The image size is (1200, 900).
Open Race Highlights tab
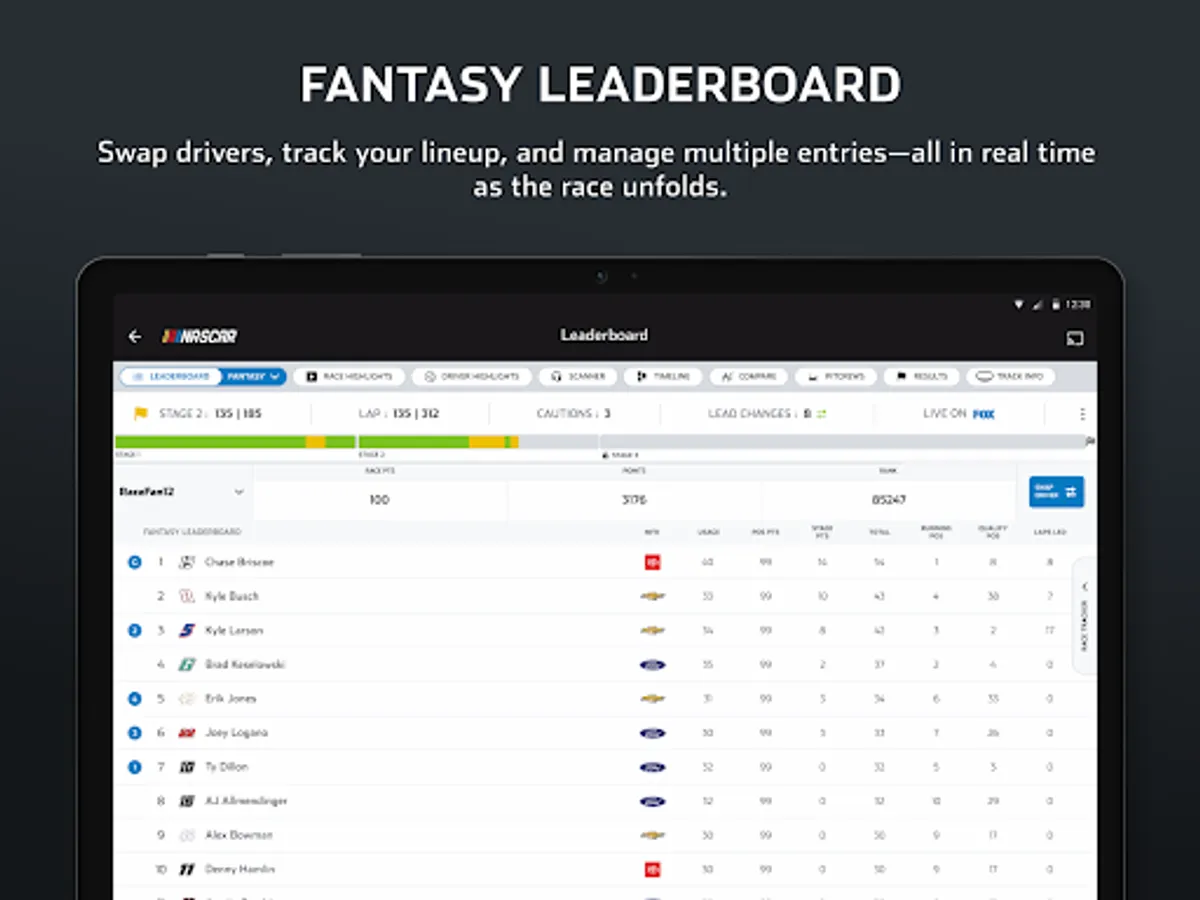point(349,377)
